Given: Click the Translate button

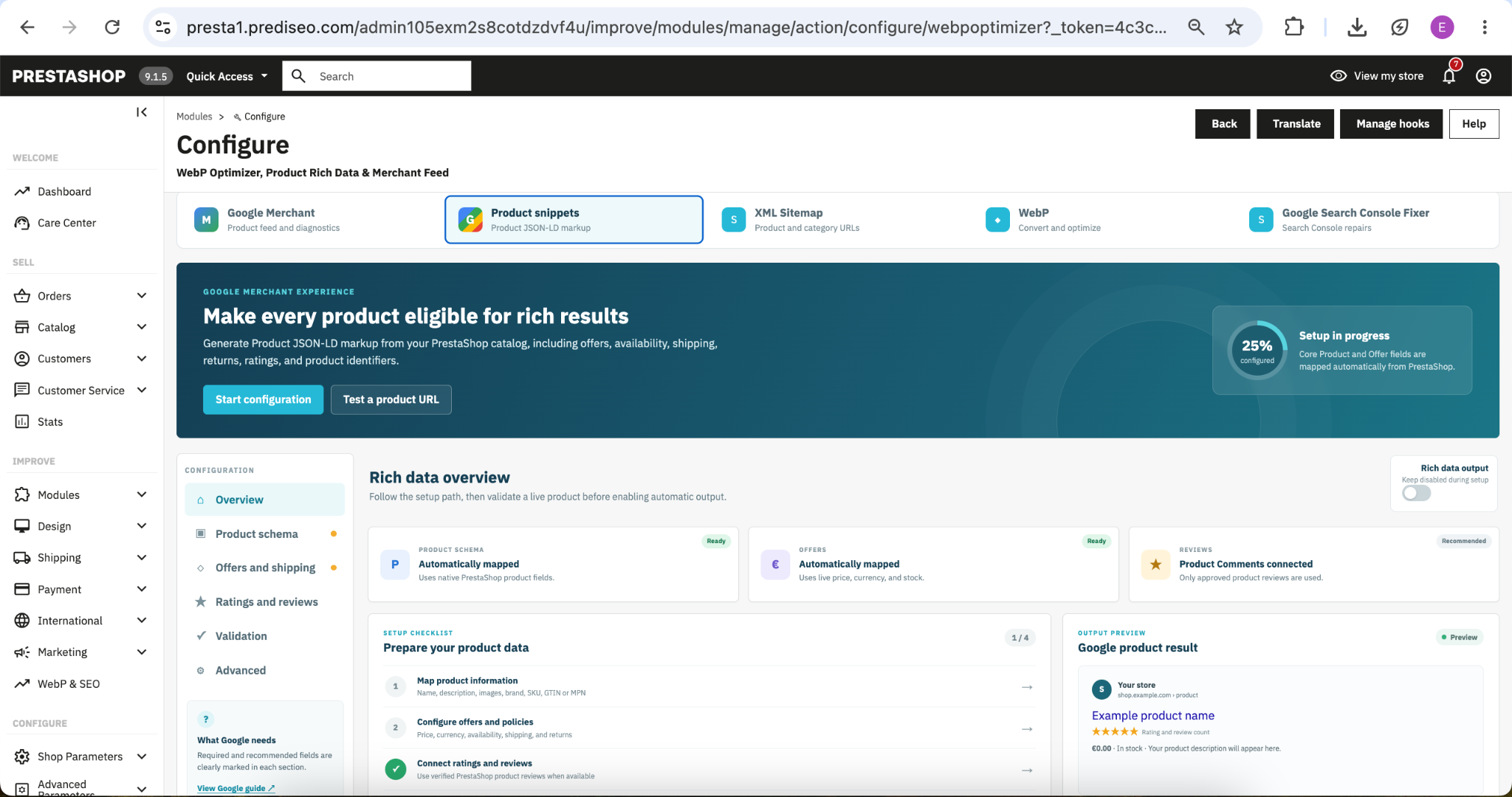Looking at the screenshot, I should coord(1296,124).
